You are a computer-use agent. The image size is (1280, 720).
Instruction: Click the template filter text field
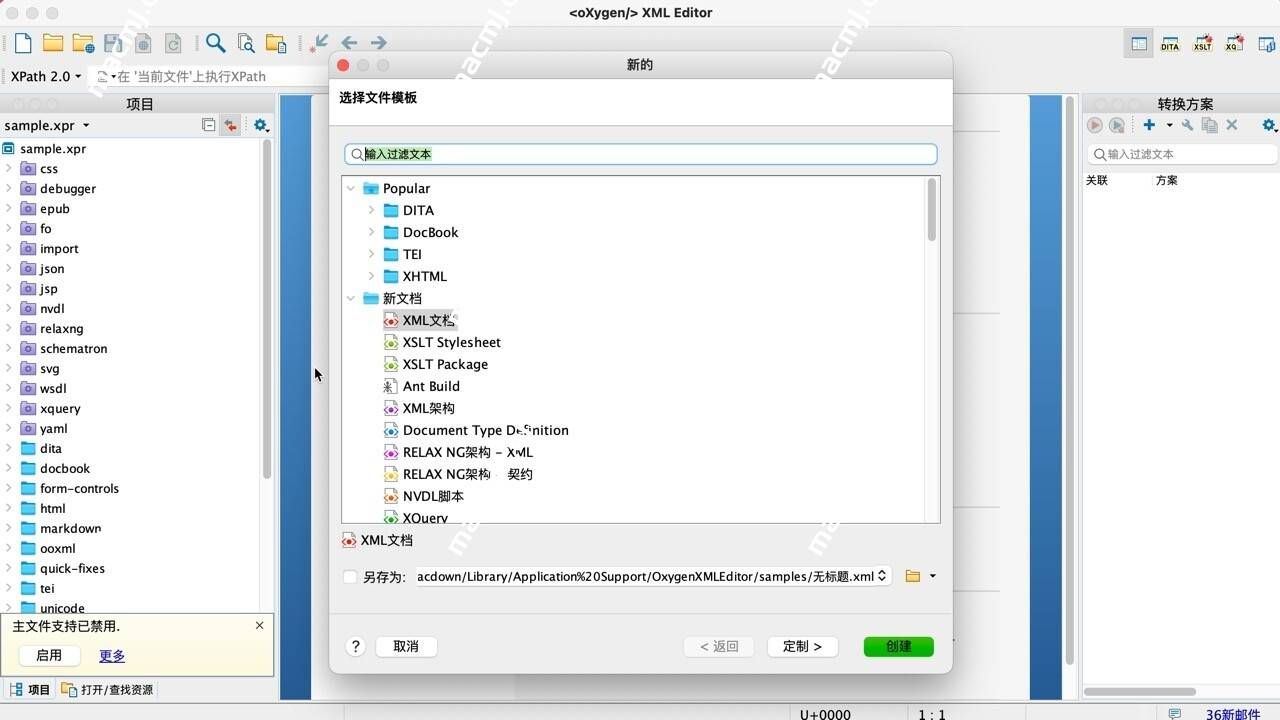640,154
